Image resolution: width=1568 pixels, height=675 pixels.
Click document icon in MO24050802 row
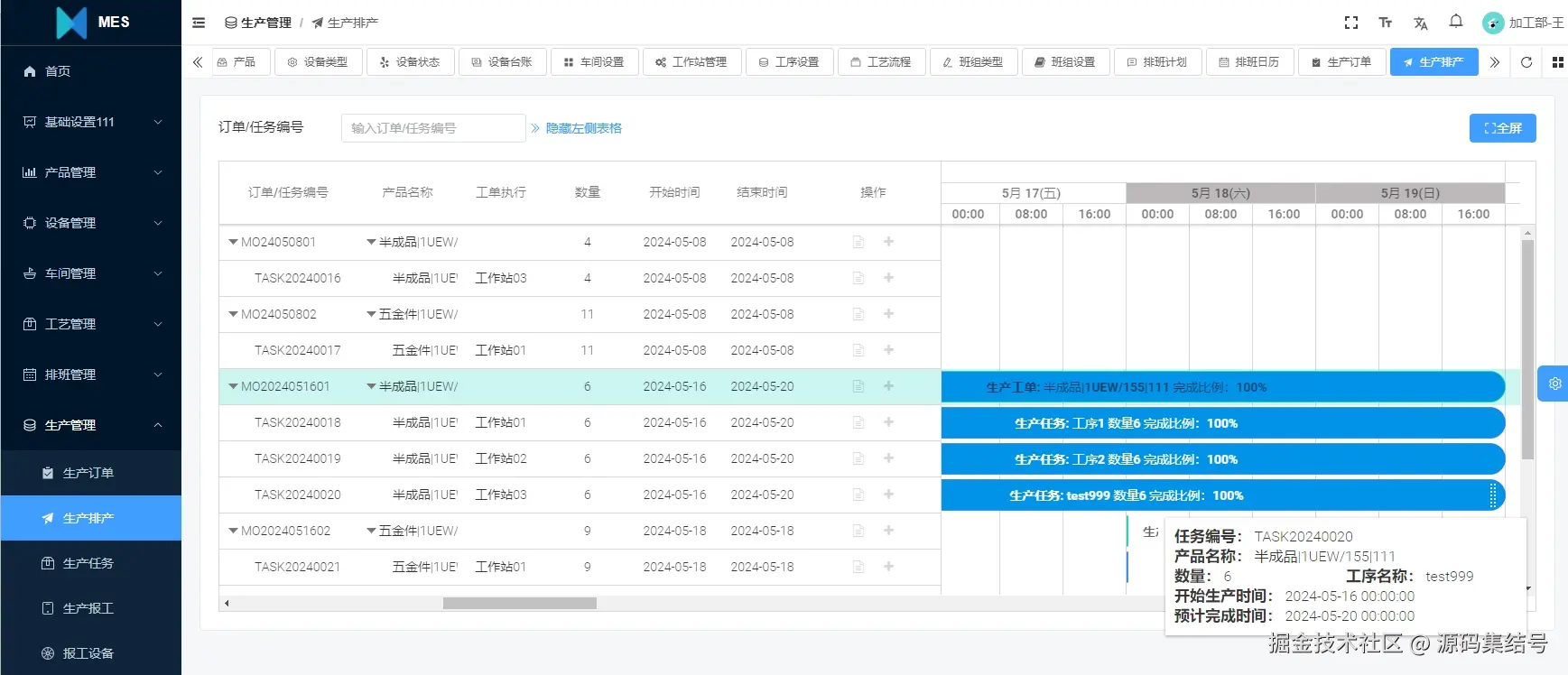tap(858, 314)
